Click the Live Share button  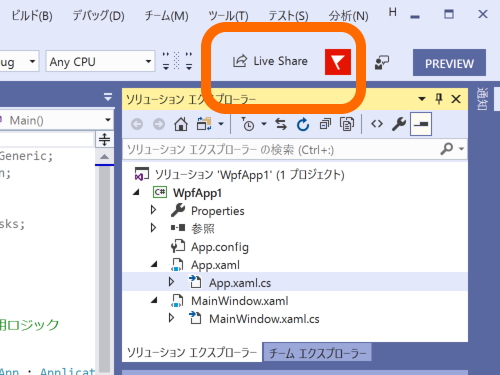[x=270, y=61]
